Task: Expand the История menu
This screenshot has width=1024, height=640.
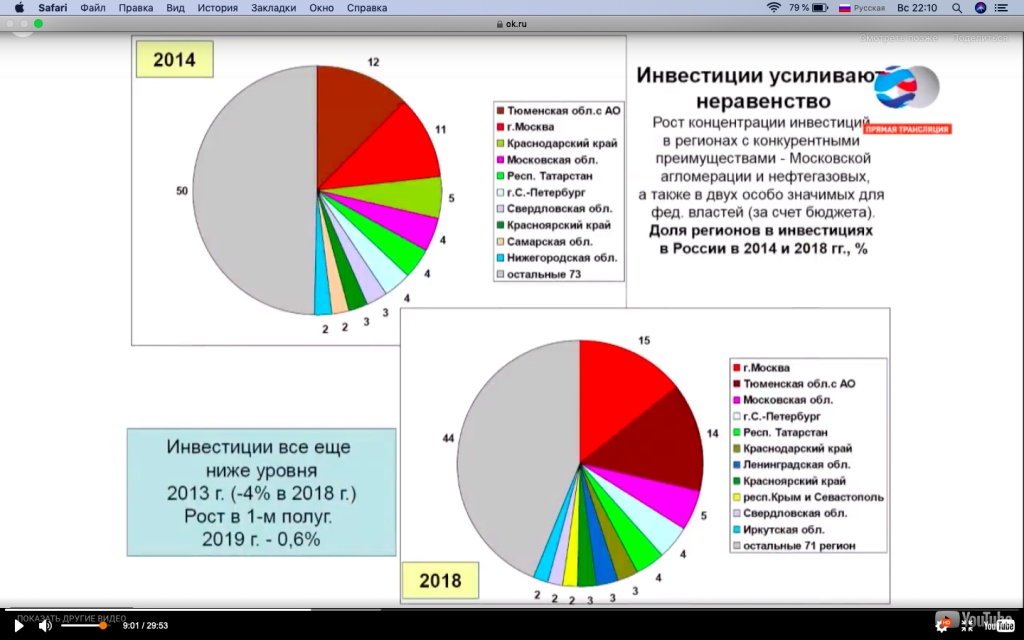Action: tap(217, 7)
